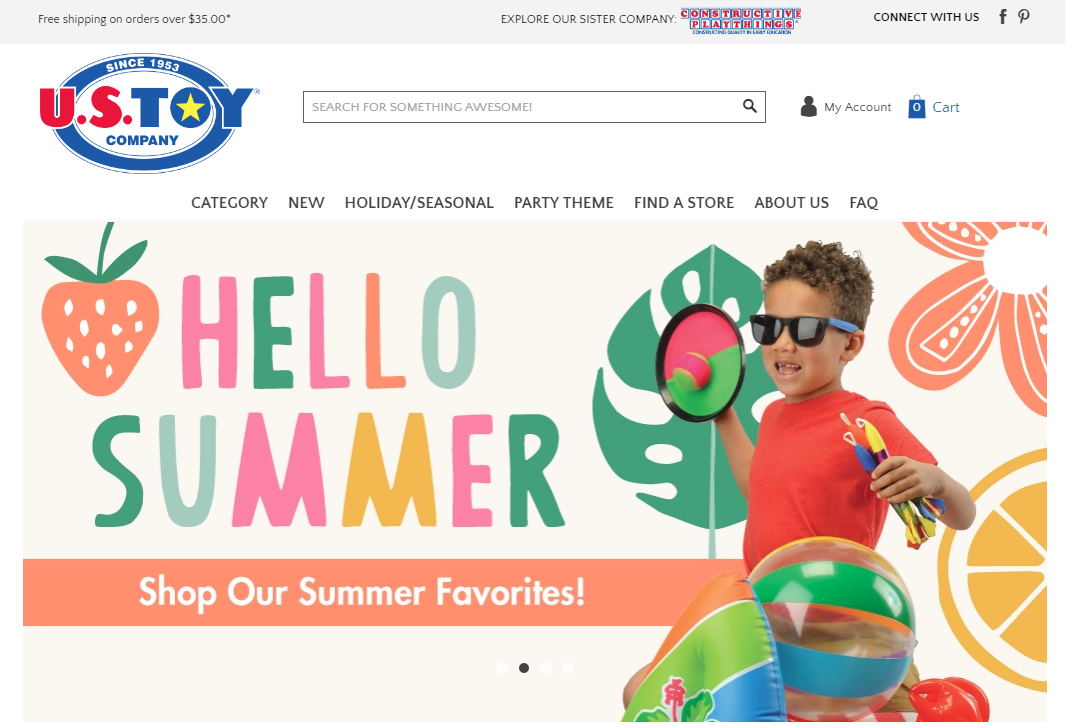Click the Facebook icon

[1003, 17]
